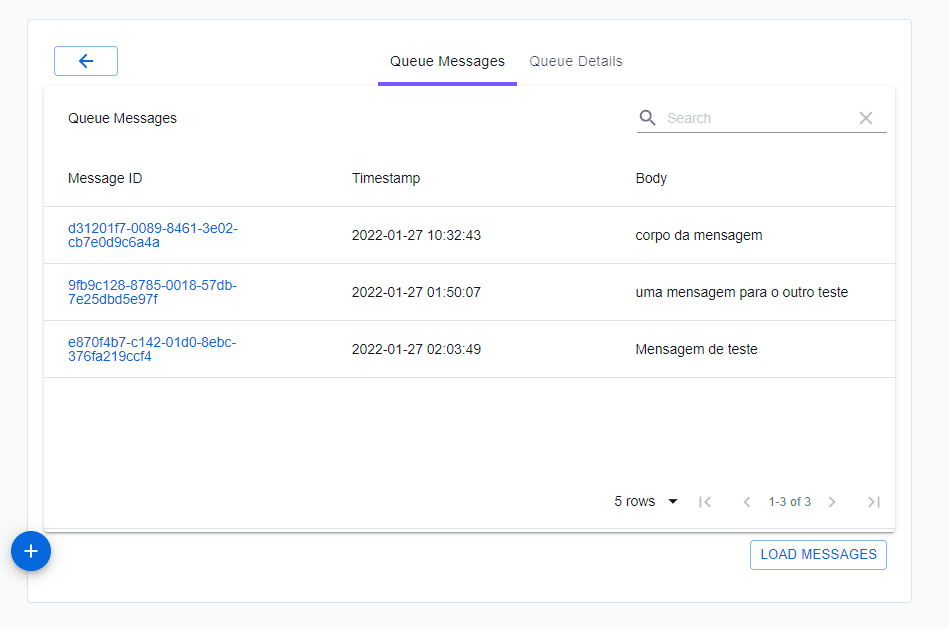949x629 pixels.
Task: Click the search magnifier icon
Action: [647, 117]
